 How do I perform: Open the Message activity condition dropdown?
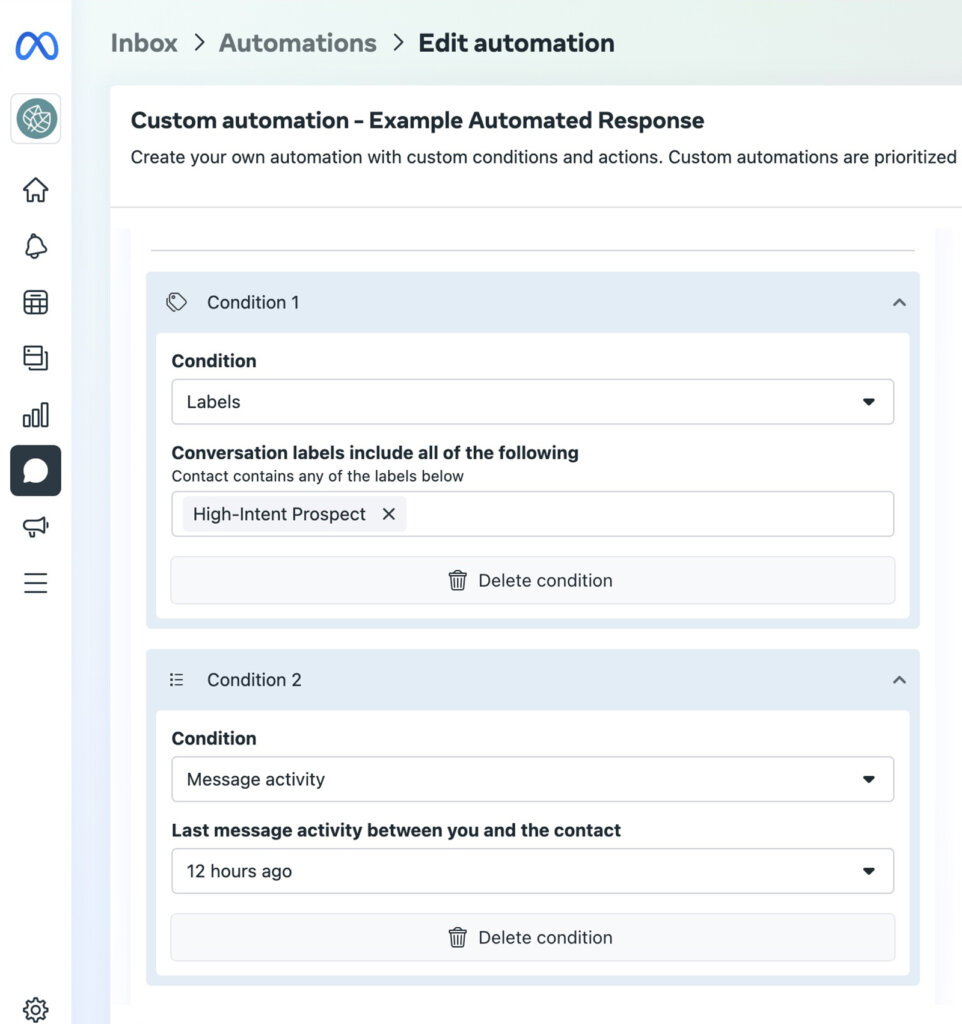coord(532,779)
